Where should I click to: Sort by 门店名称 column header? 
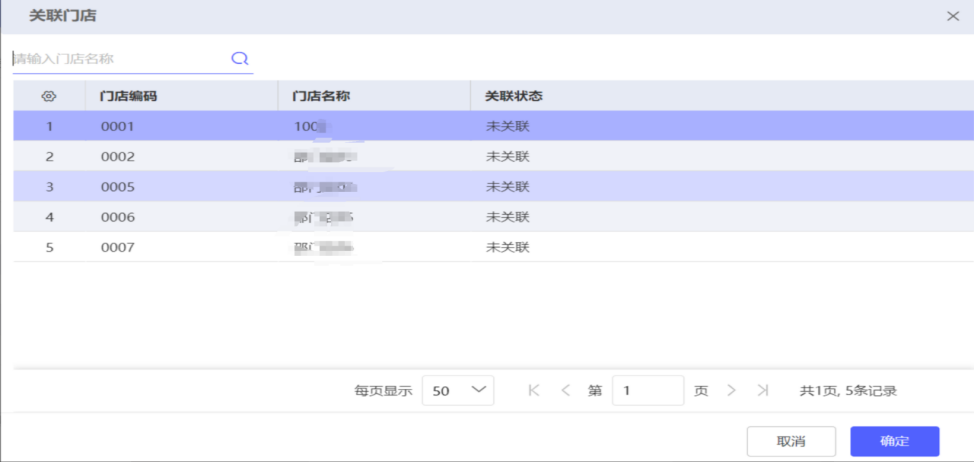[x=320, y=96]
